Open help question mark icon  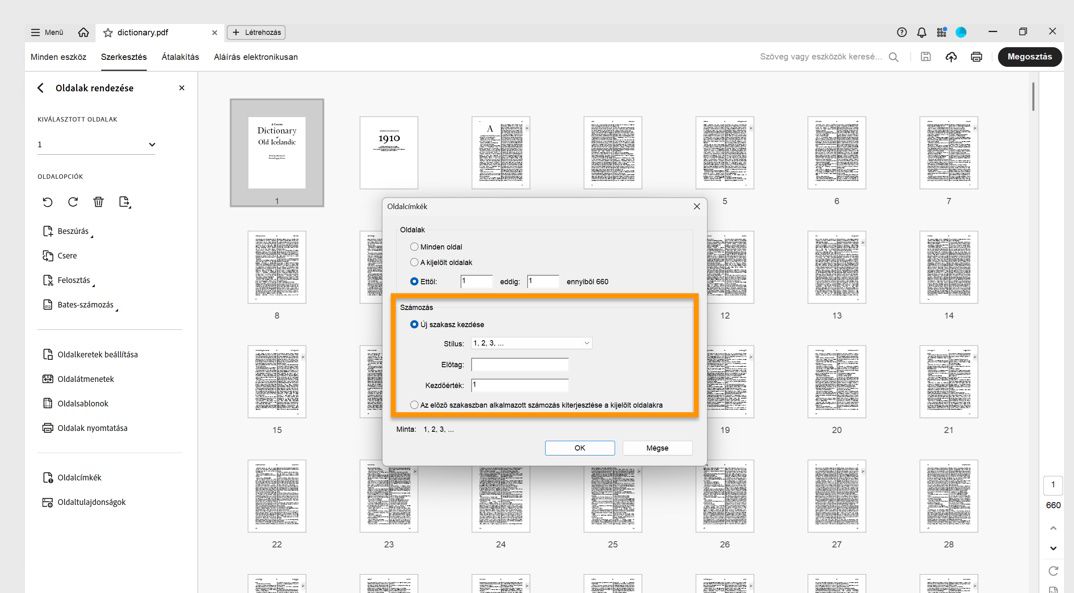pos(901,32)
